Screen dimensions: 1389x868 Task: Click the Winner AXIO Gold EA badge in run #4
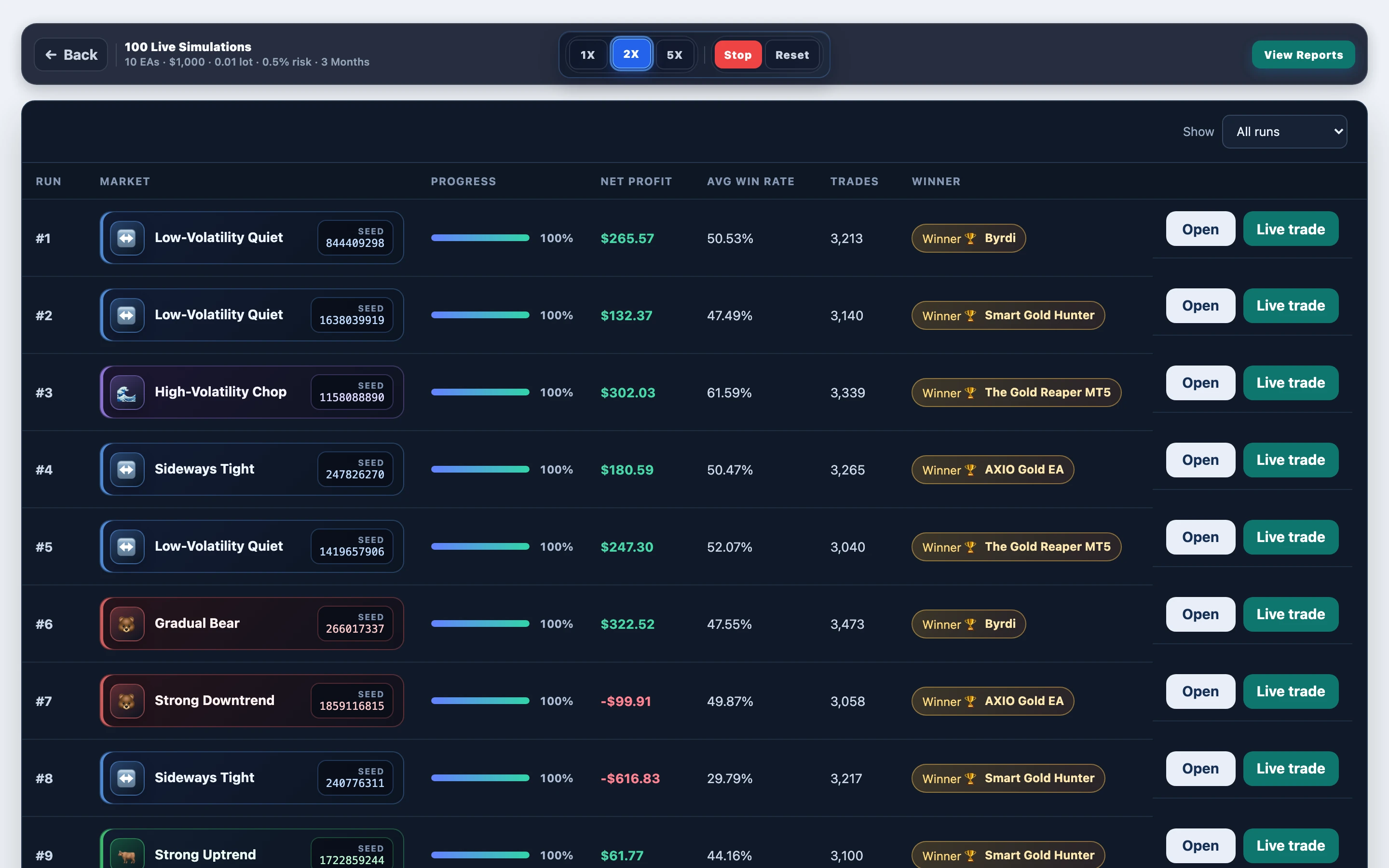993,470
